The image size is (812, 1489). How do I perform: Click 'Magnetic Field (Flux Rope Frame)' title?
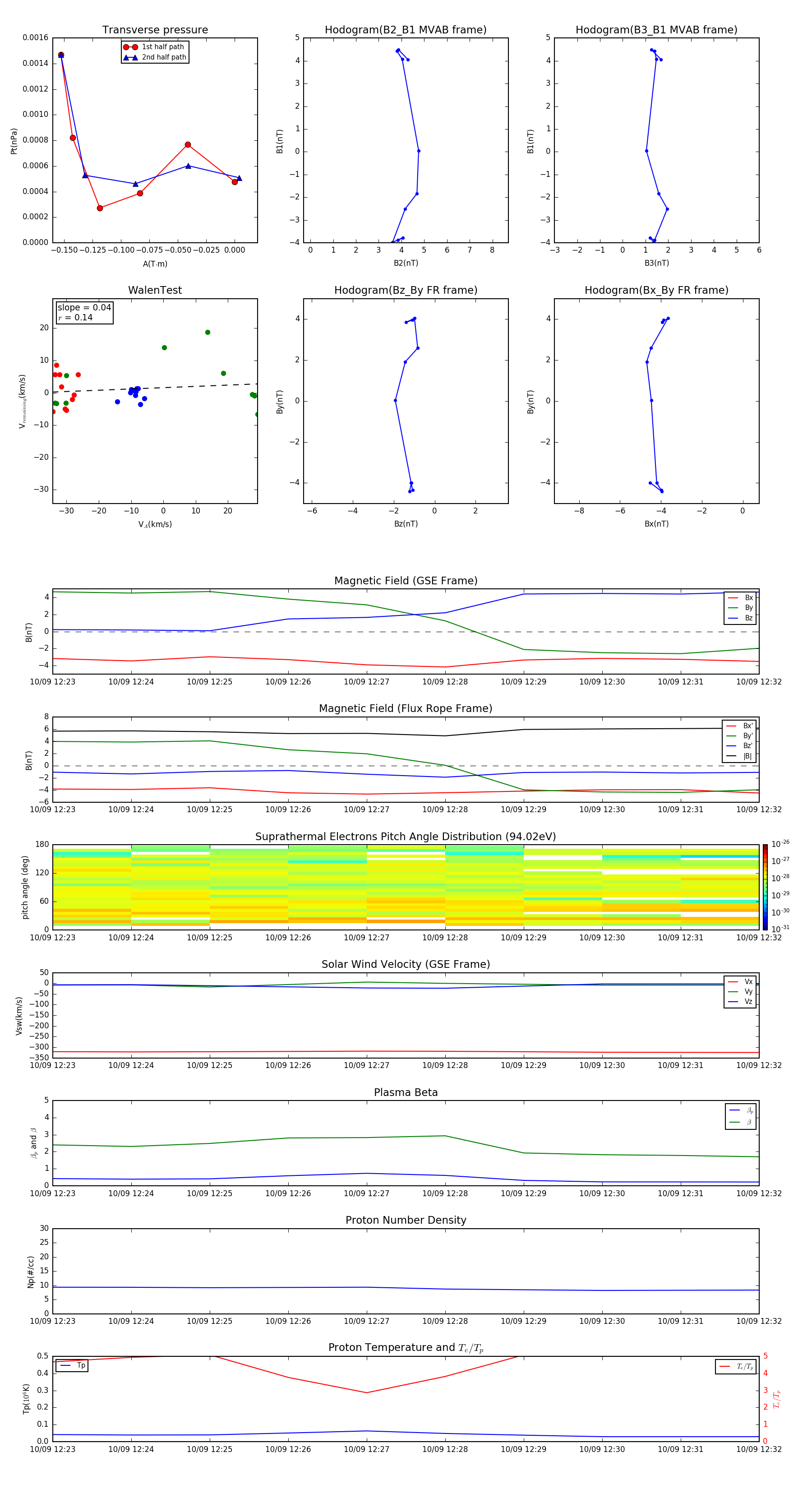(x=406, y=709)
